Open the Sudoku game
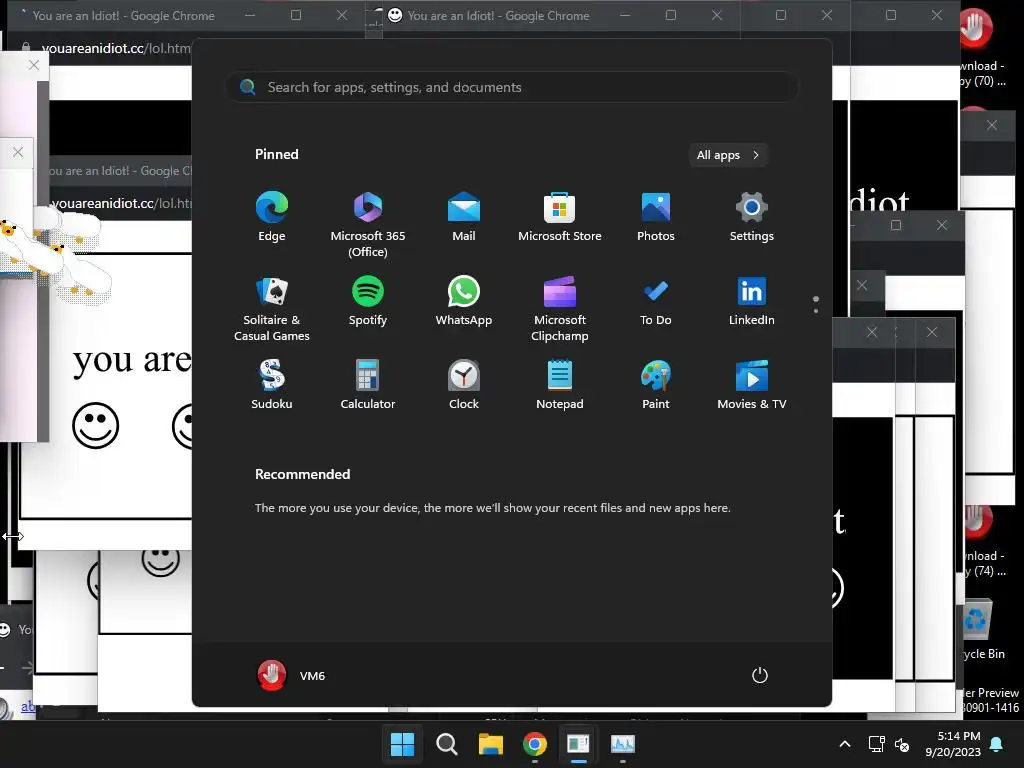 (x=272, y=385)
